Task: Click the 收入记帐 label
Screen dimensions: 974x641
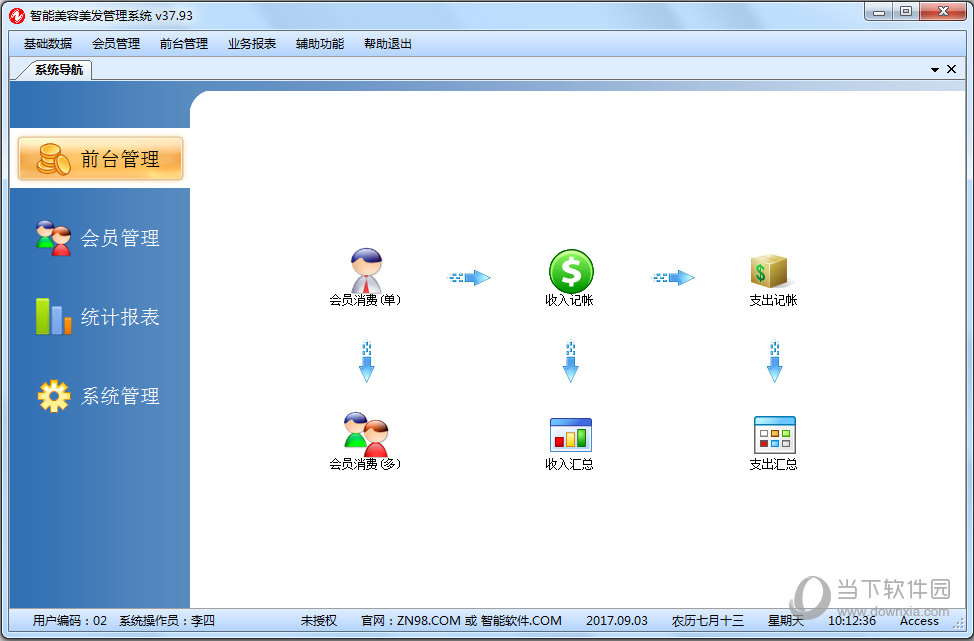Action: coord(570,300)
